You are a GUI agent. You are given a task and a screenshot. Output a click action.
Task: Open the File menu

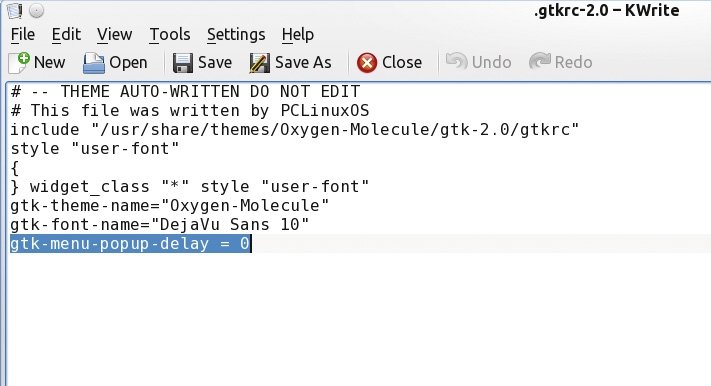(x=23, y=34)
